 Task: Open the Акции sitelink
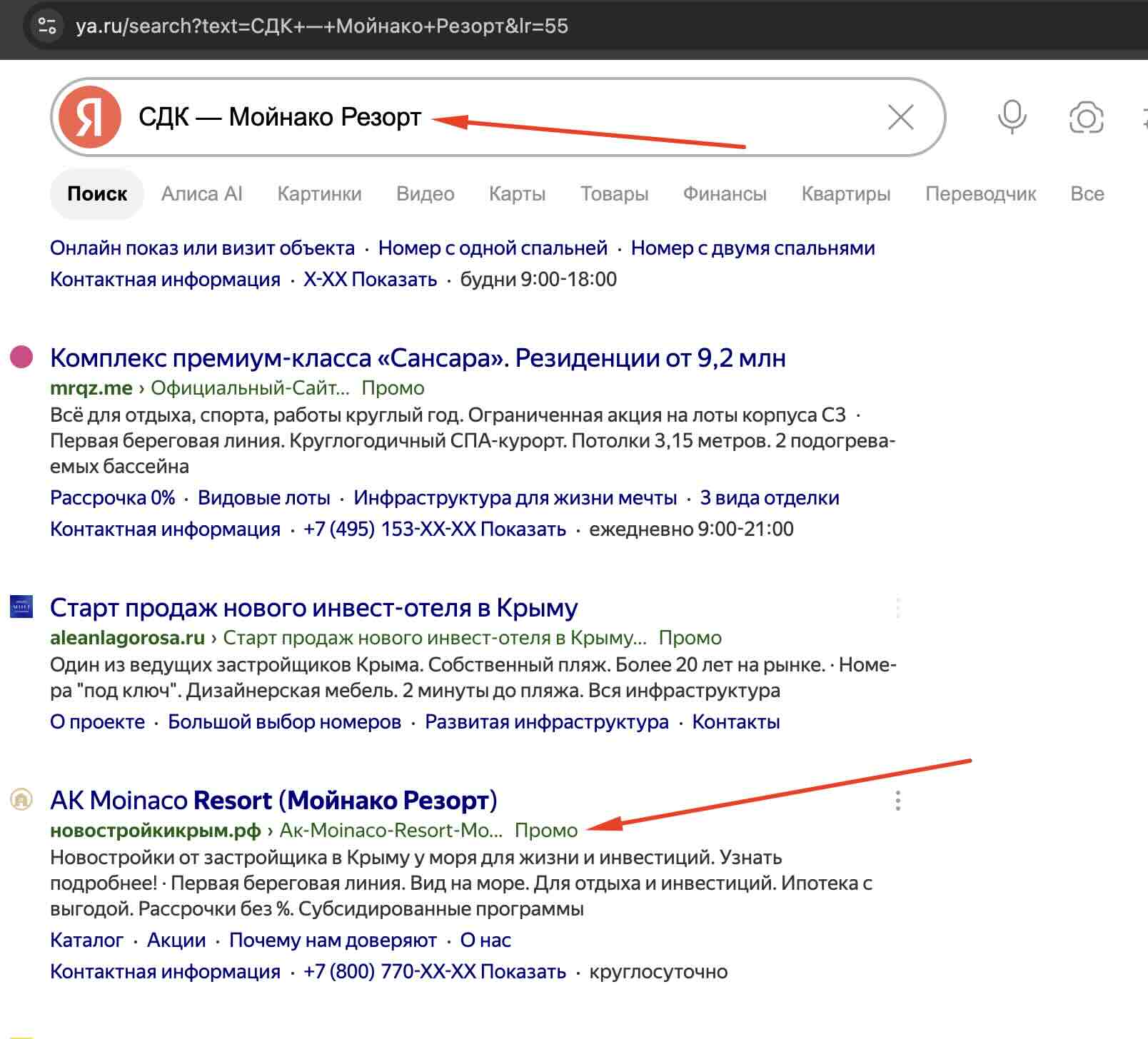[x=176, y=941]
